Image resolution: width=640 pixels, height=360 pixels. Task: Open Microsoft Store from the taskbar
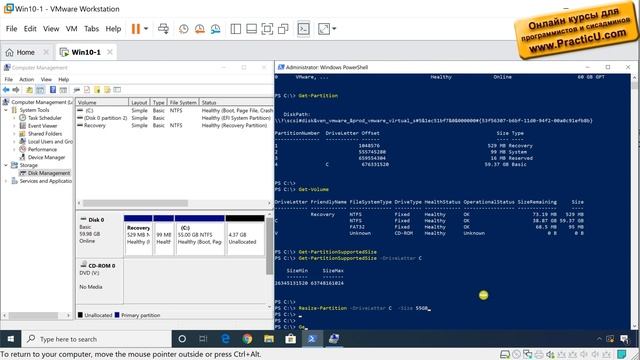tap(291, 339)
